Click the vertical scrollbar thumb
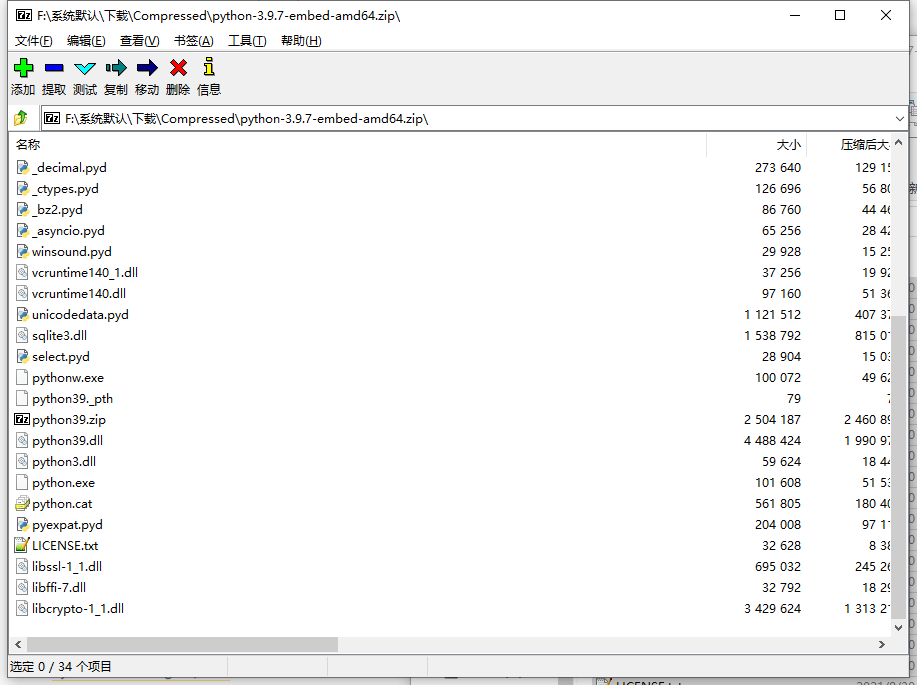Viewport: 917px width, 685px height. tap(899, 469)
